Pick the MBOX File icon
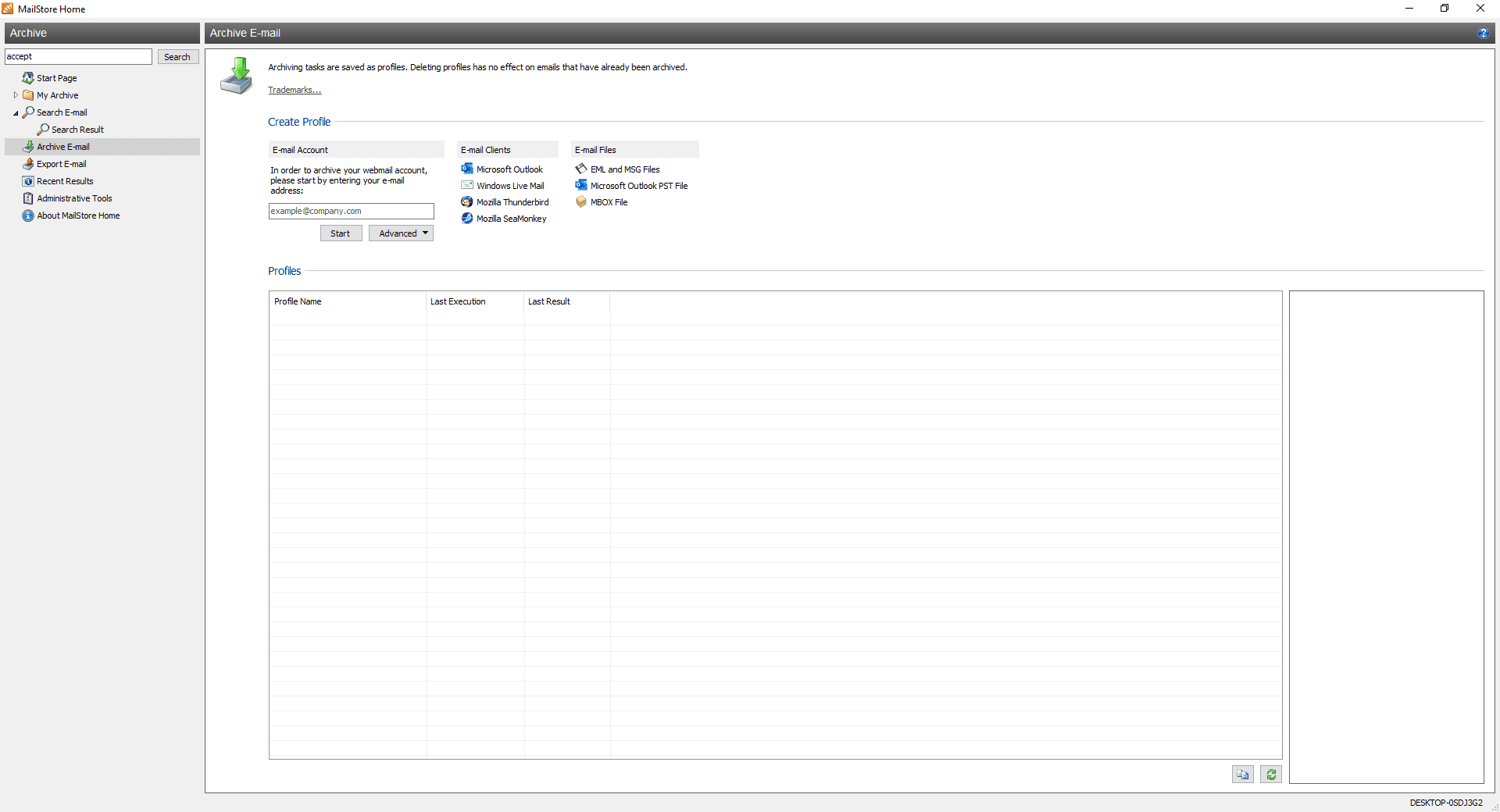1500x812 pixels. tap(581, 202)
